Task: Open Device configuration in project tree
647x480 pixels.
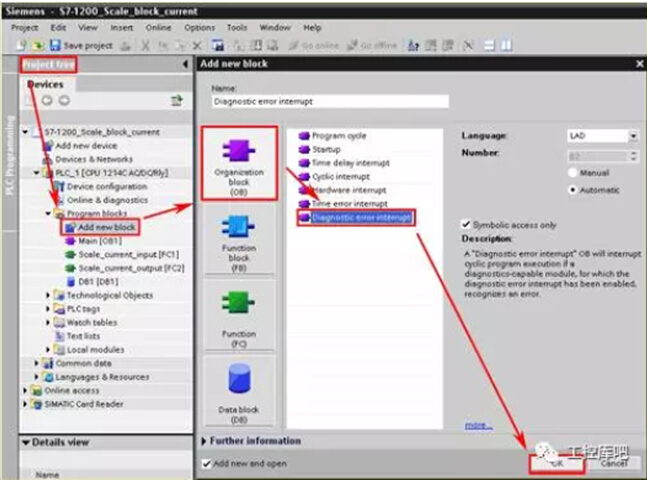Action: point(106,186)
